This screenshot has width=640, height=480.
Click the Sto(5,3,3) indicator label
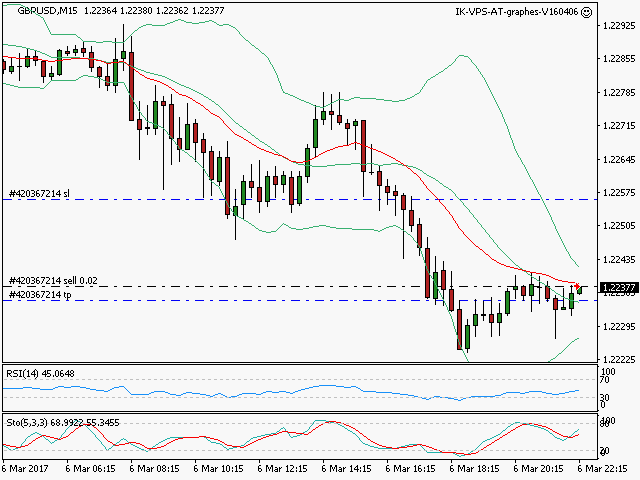(62, 422)
